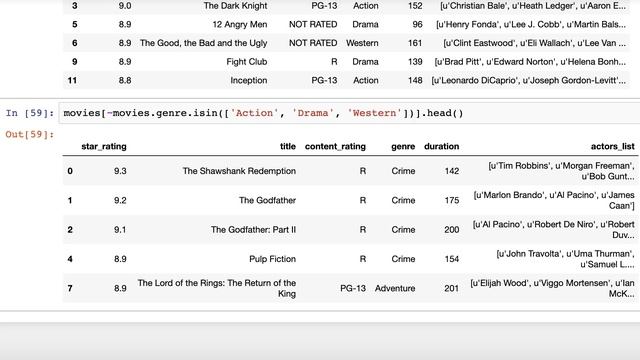Select 'Pulp Fiction' title cell

coord(272,259)
